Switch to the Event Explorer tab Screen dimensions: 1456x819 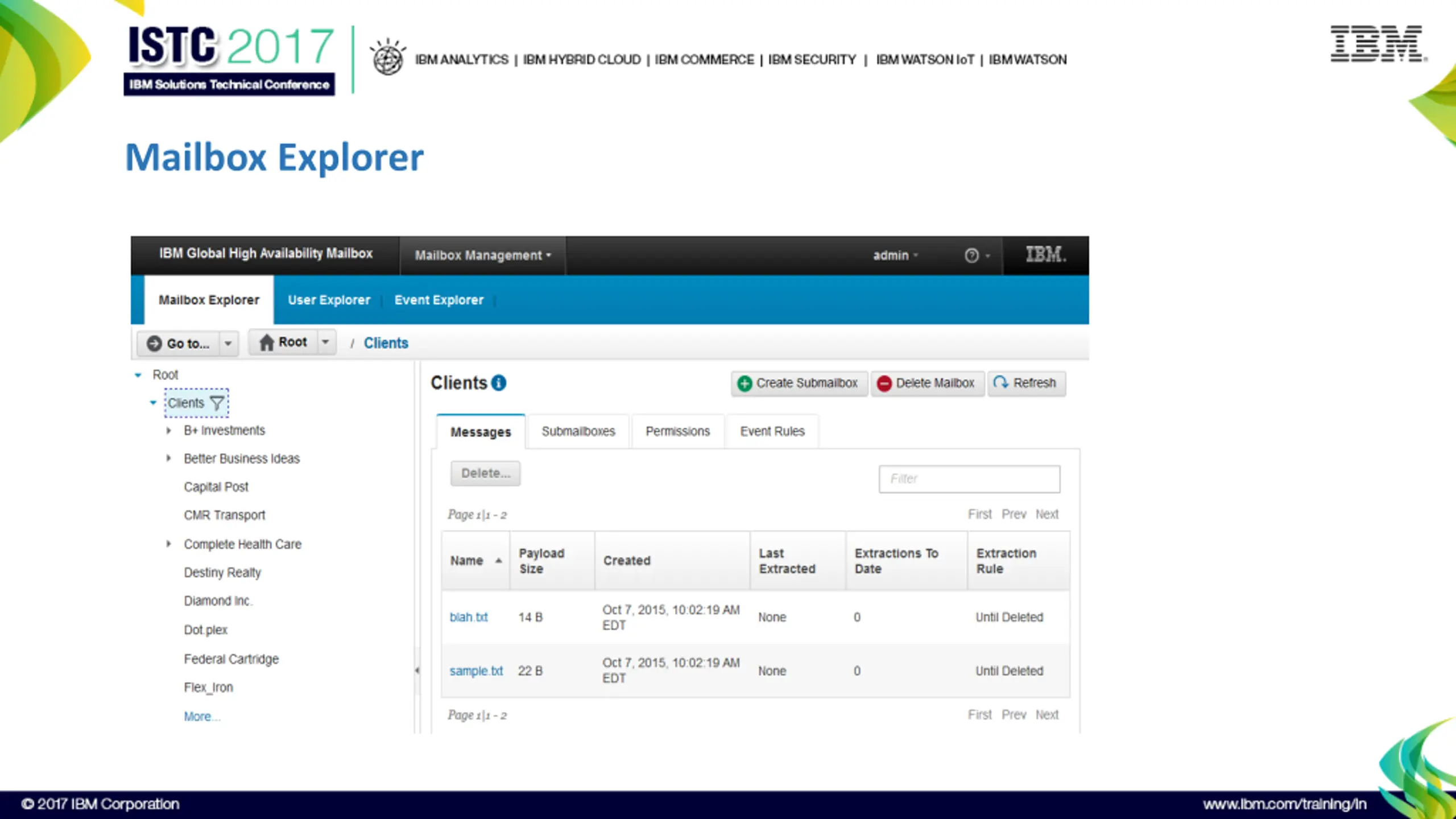[439, 300]
